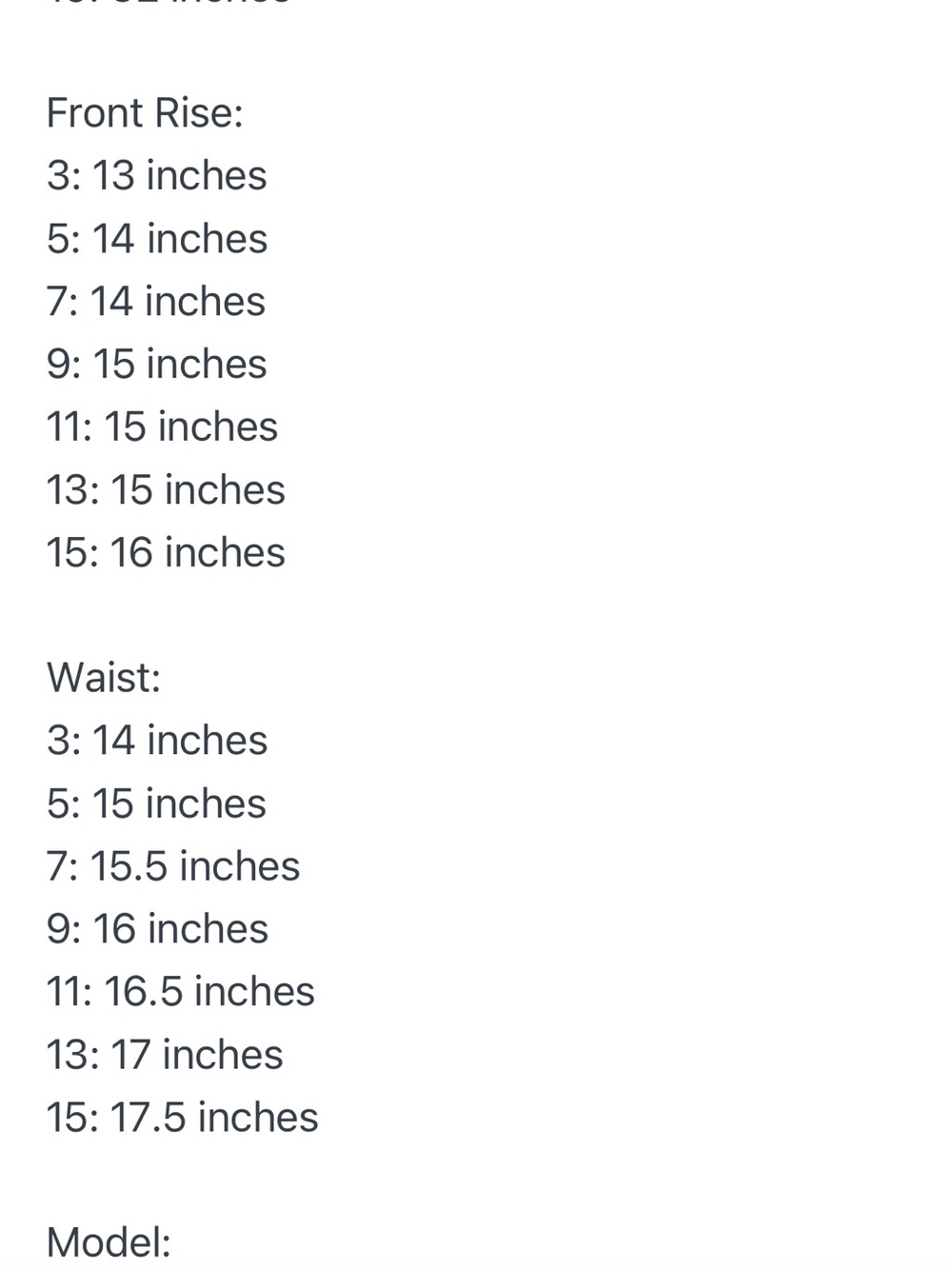
Task: Tap the "Front Rise:" heading
Action: point(145,113)
